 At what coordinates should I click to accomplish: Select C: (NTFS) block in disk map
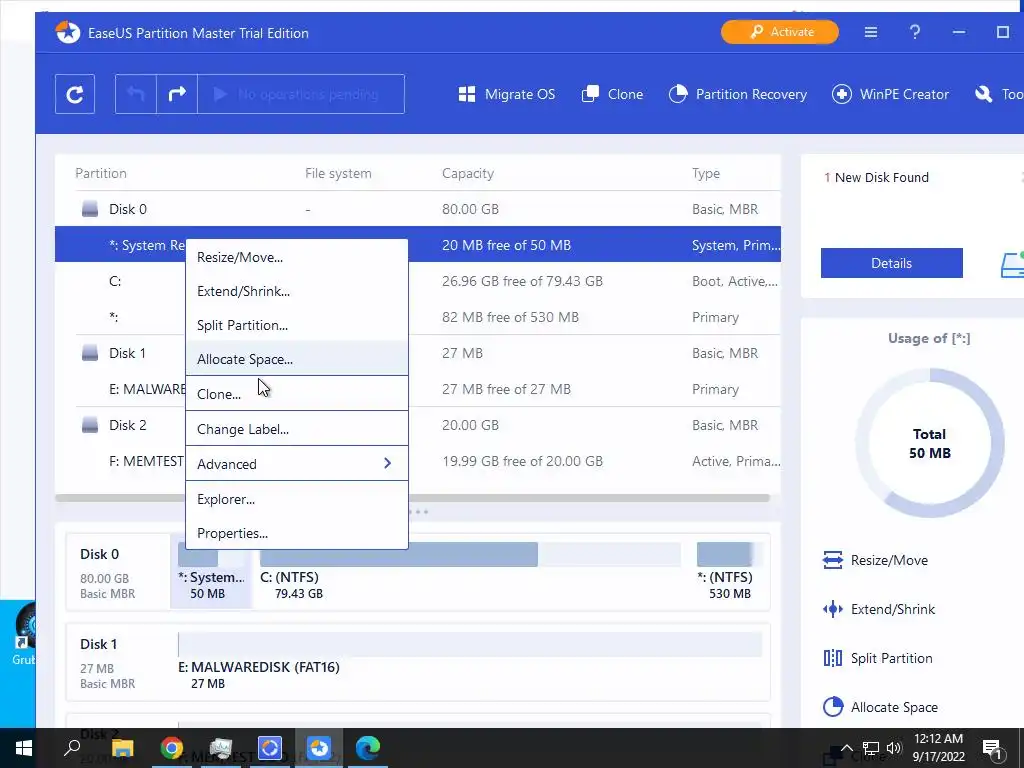(470, 571)
